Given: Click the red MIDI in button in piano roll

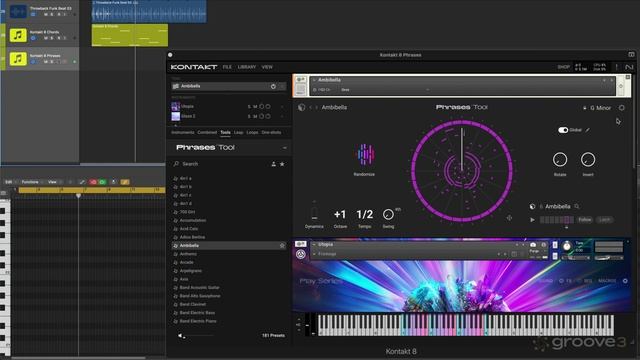Looking at the screenshot, I should pos(93,182).
